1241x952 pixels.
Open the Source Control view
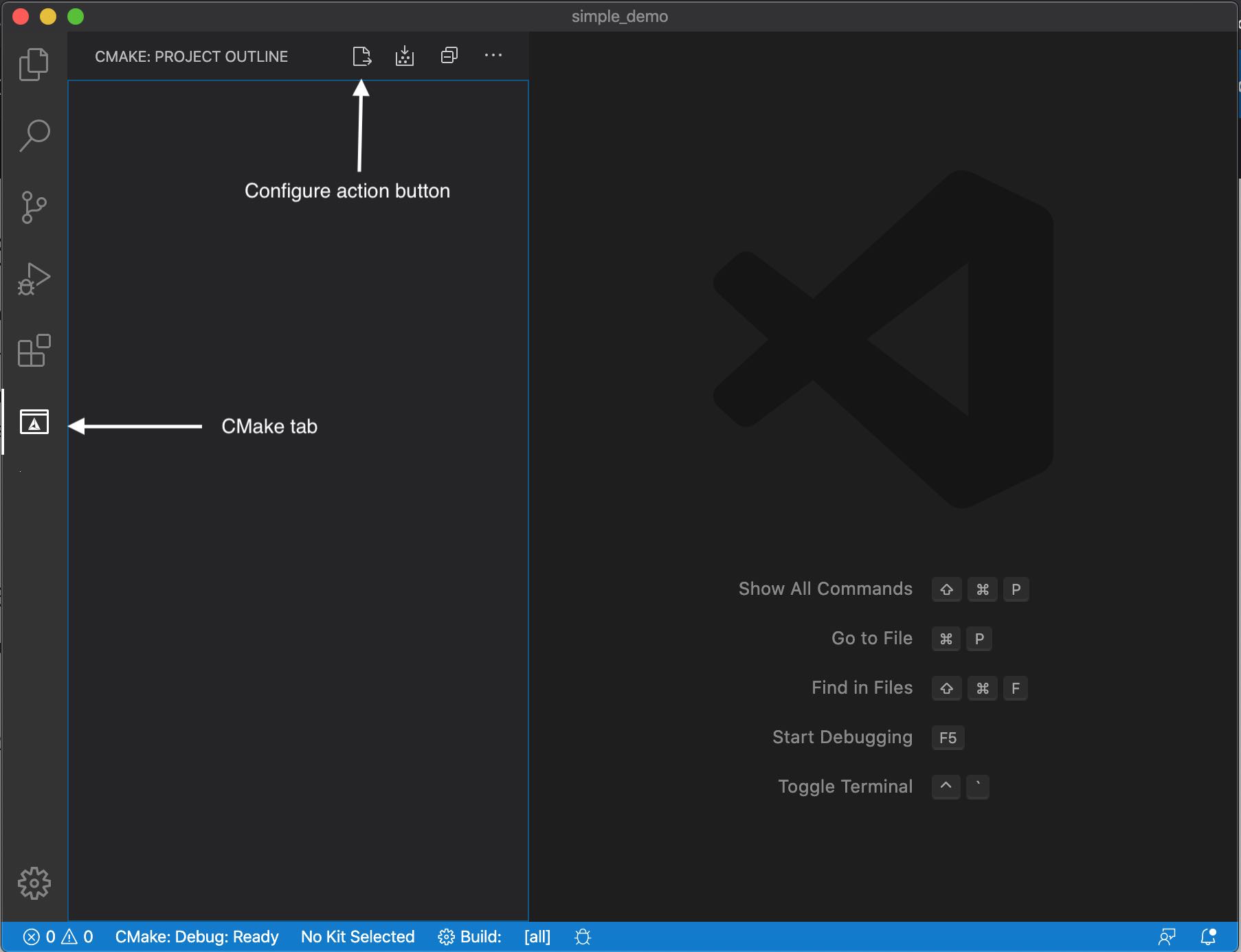34,207
